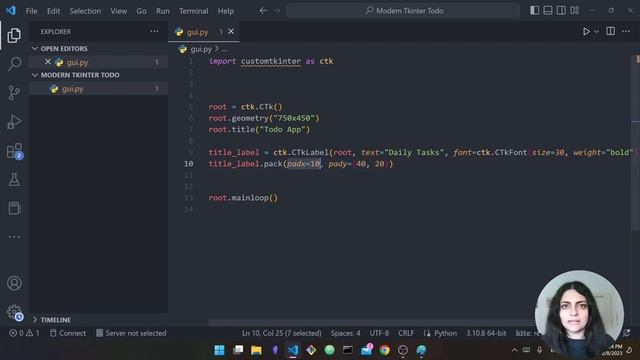The image size is (640, 360).
Task: Open the Help menu
Action: (226, 11)
